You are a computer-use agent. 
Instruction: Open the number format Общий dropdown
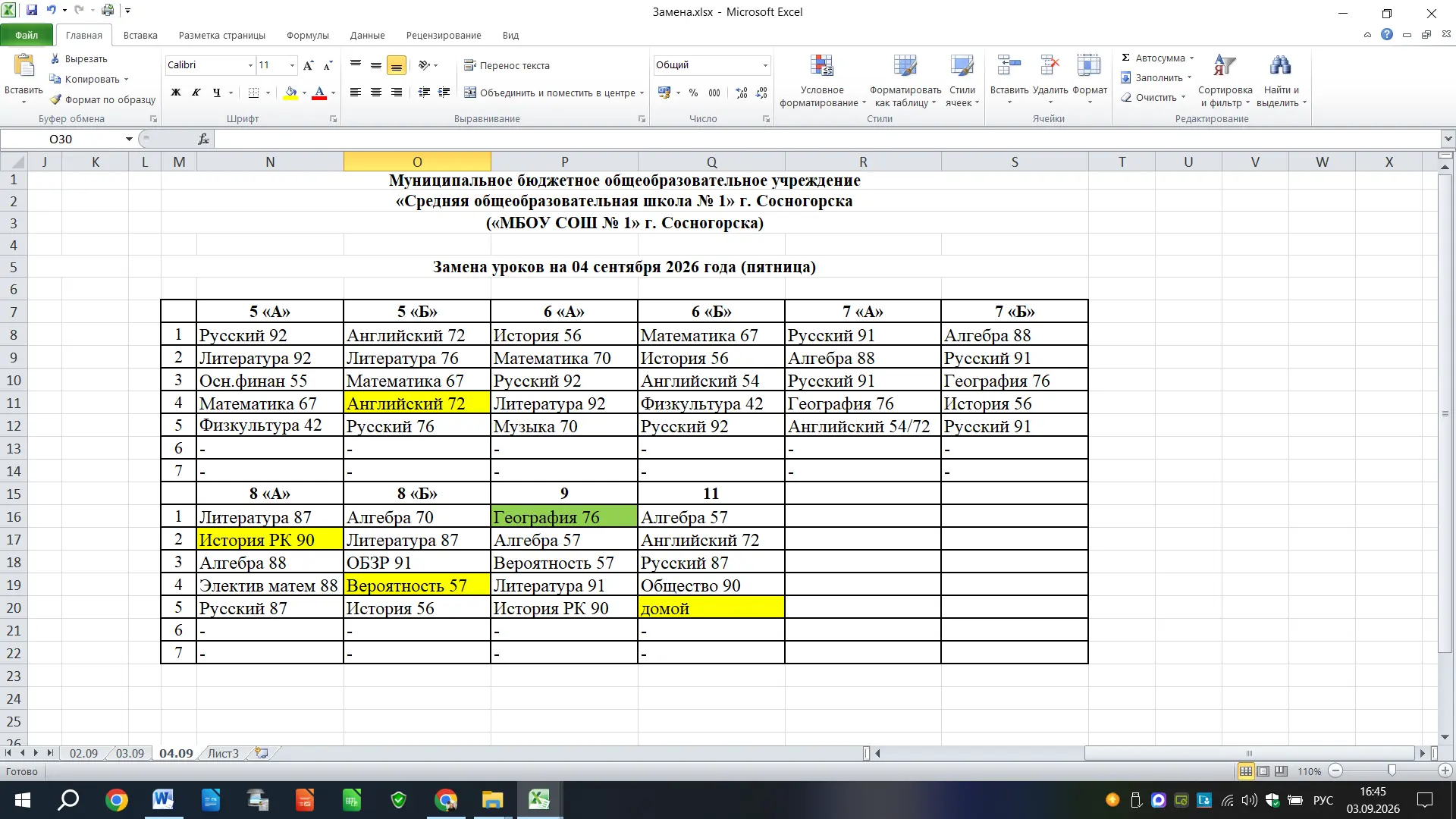[x=765, y=65]
